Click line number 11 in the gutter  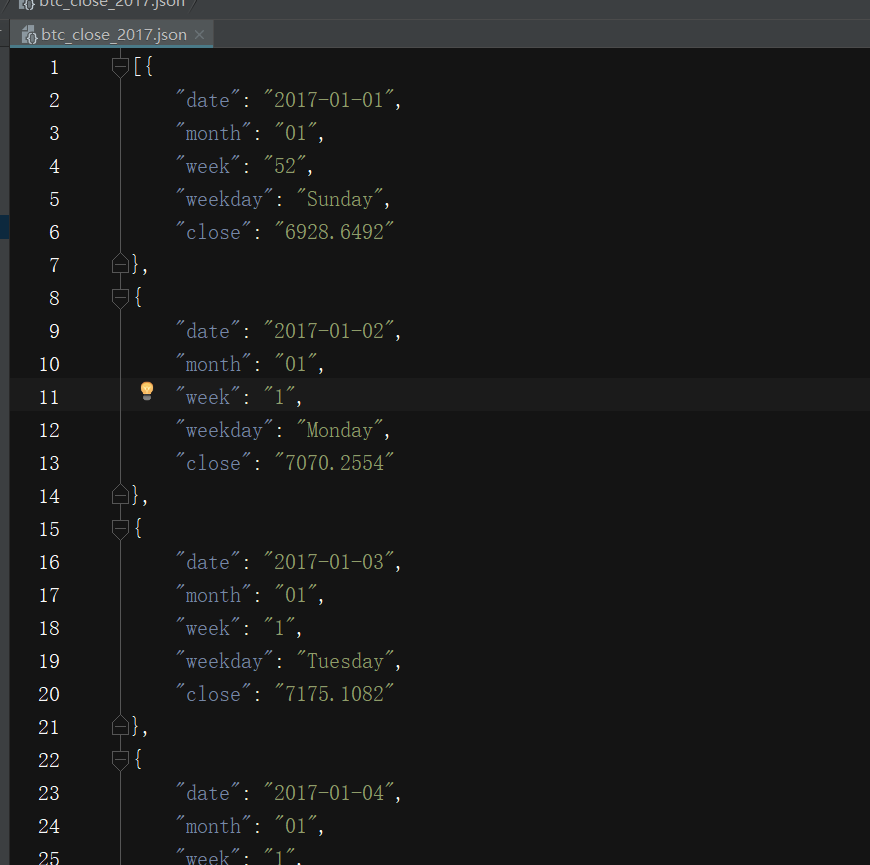(x=49, y=397)
